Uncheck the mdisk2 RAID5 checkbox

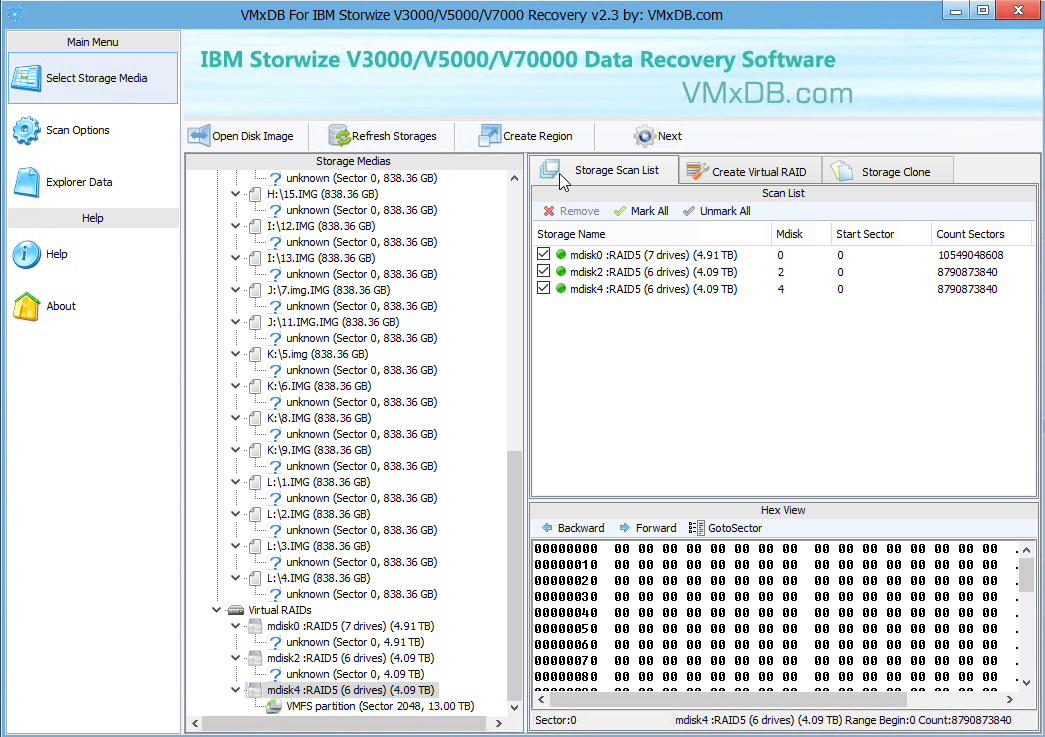[x=544, y=271]
